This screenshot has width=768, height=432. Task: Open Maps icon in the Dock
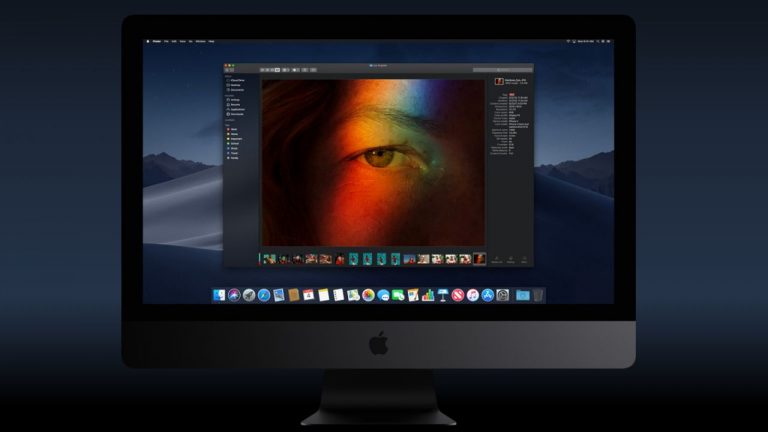pos(353,295)
